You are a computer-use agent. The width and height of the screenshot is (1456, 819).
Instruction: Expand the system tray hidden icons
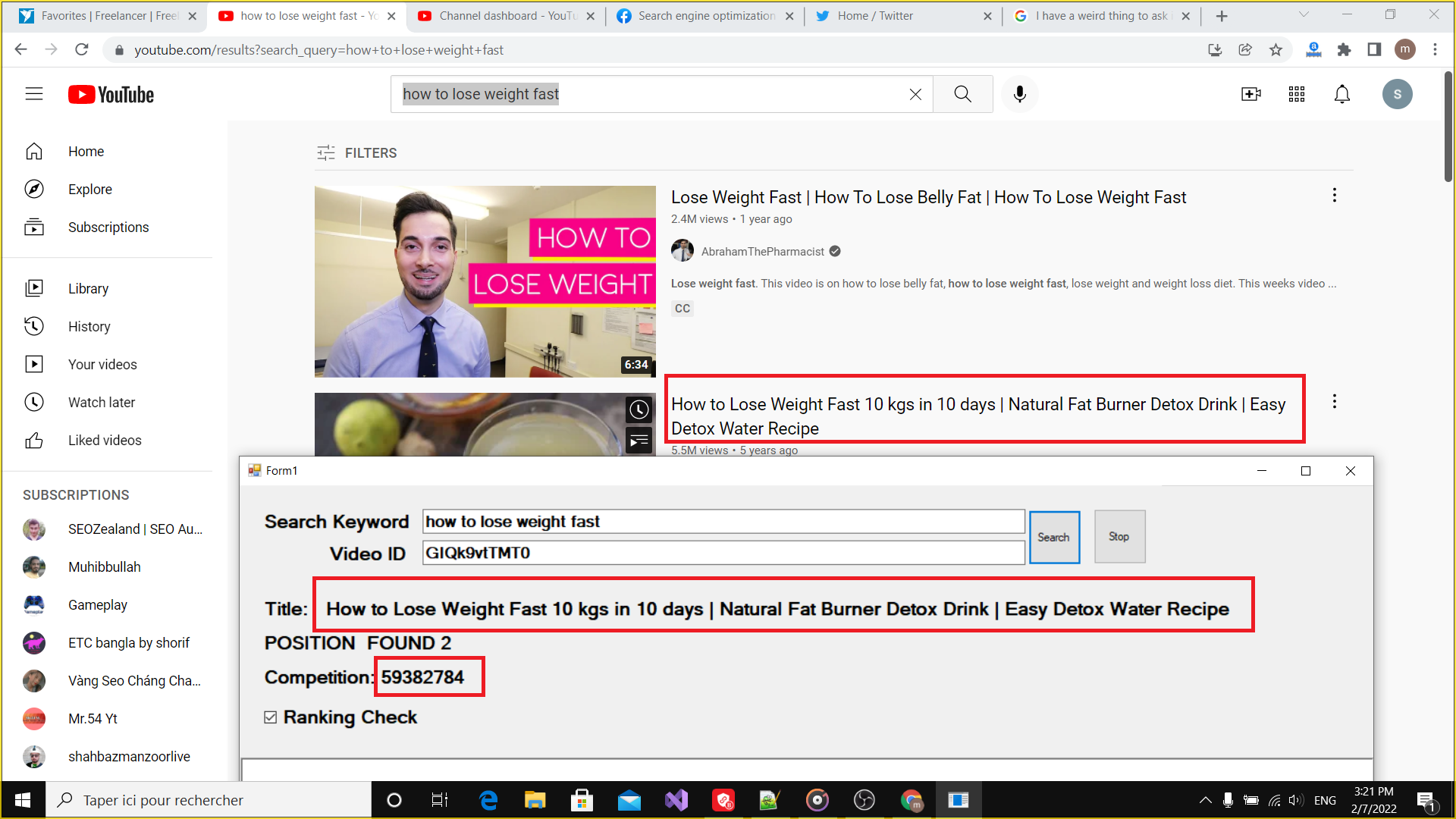(x=1205, y=800)
